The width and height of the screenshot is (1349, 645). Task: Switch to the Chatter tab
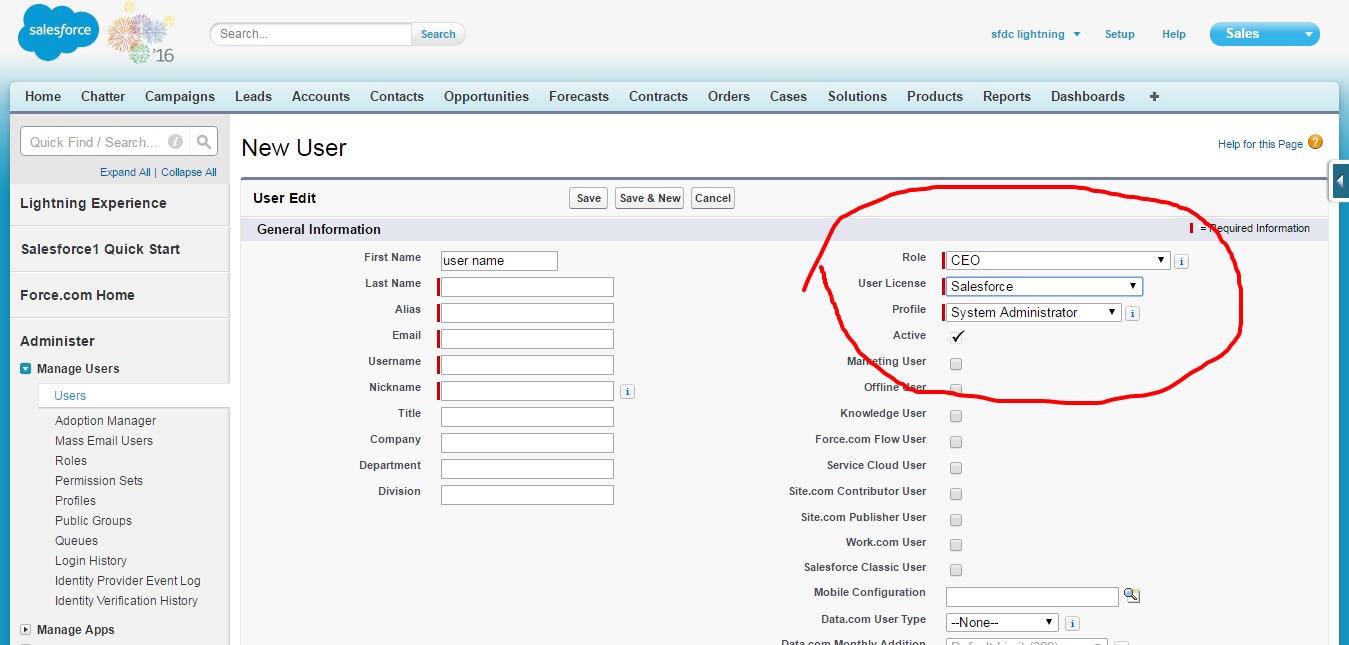tap(103, 97)
